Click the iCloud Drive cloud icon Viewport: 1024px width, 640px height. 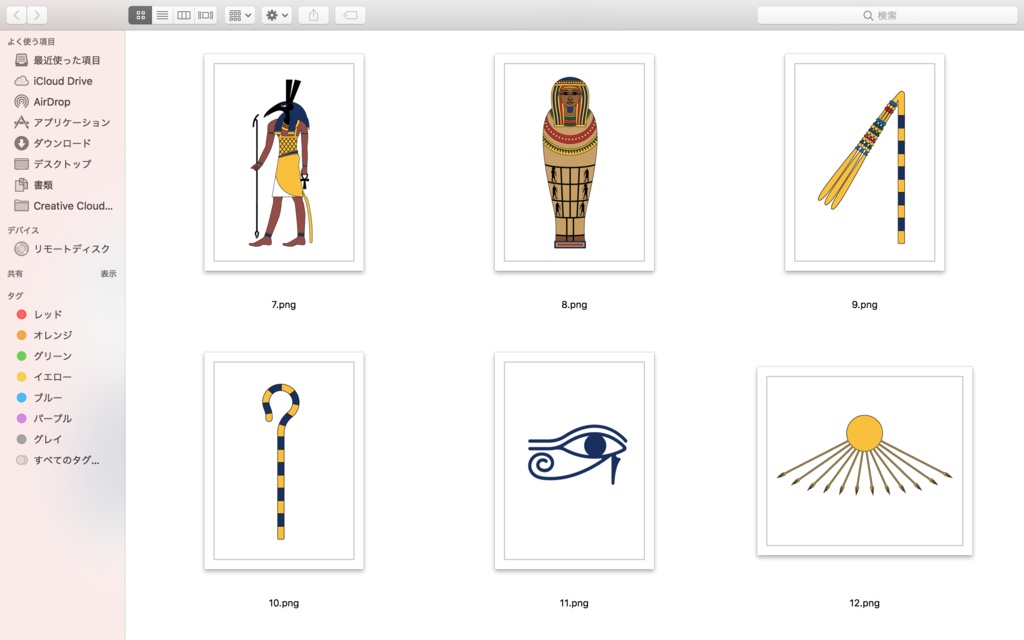[x=22, y=81]
